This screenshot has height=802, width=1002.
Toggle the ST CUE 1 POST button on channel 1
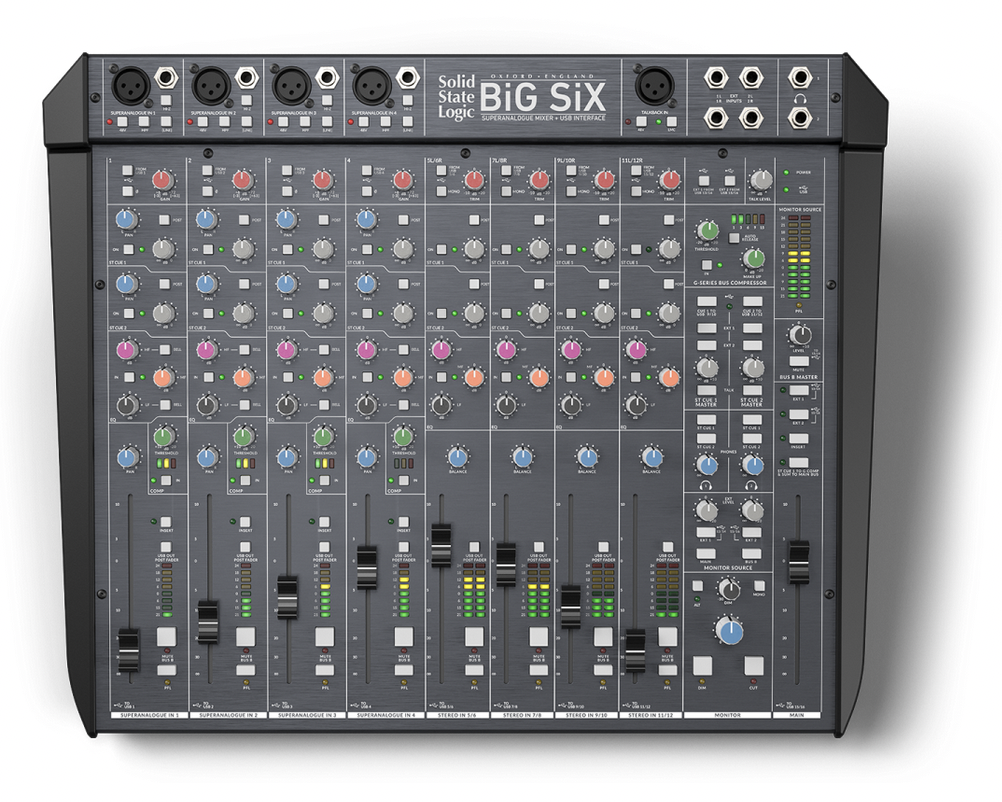click(164, 220)
